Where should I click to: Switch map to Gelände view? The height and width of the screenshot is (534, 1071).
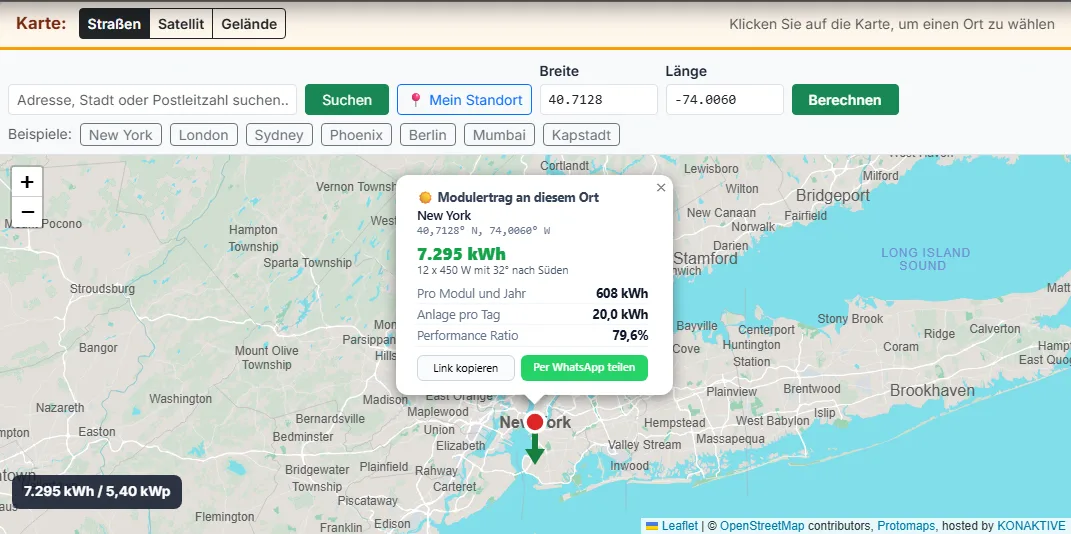tap(249, 24)
